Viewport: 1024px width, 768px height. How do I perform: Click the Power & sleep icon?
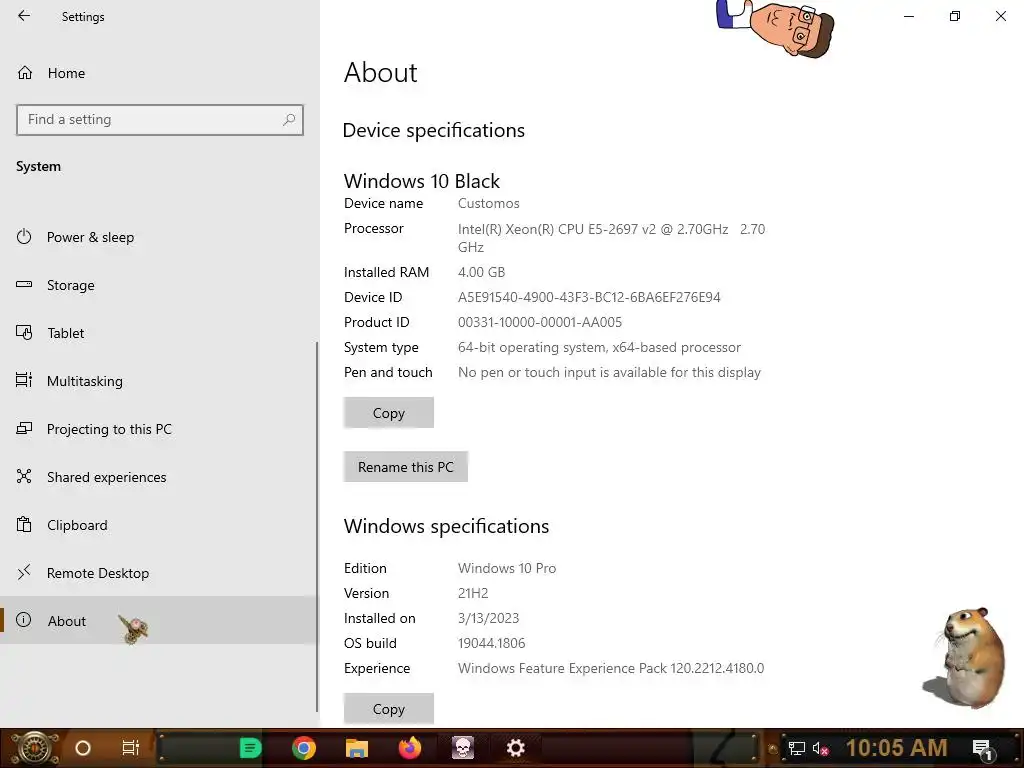24,236
